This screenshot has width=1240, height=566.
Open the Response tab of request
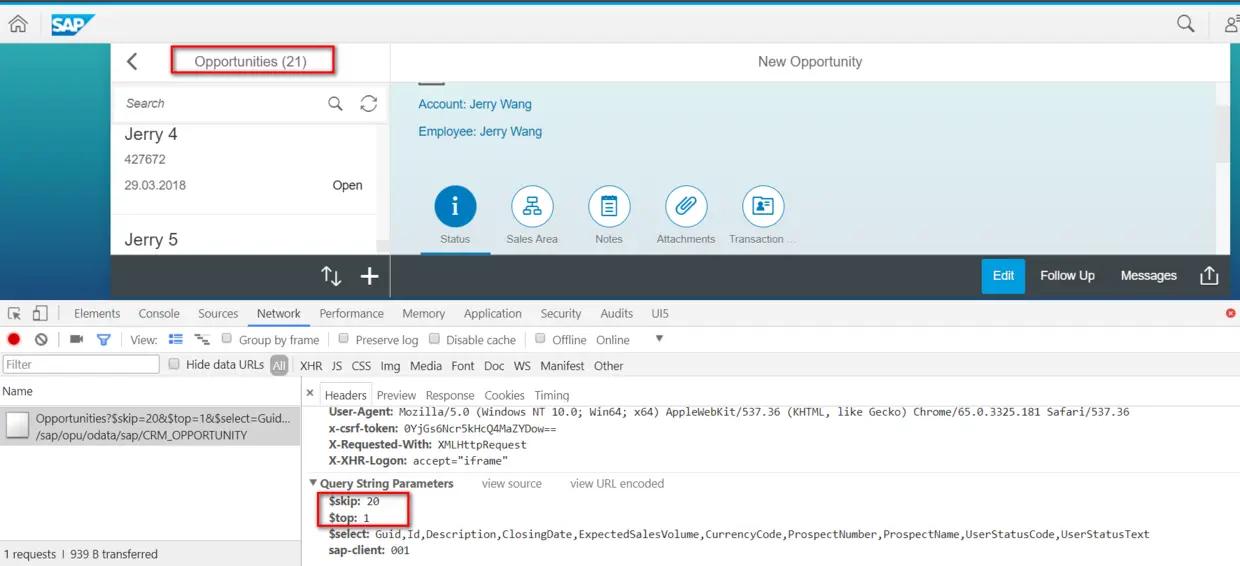[x=450, y=395]
